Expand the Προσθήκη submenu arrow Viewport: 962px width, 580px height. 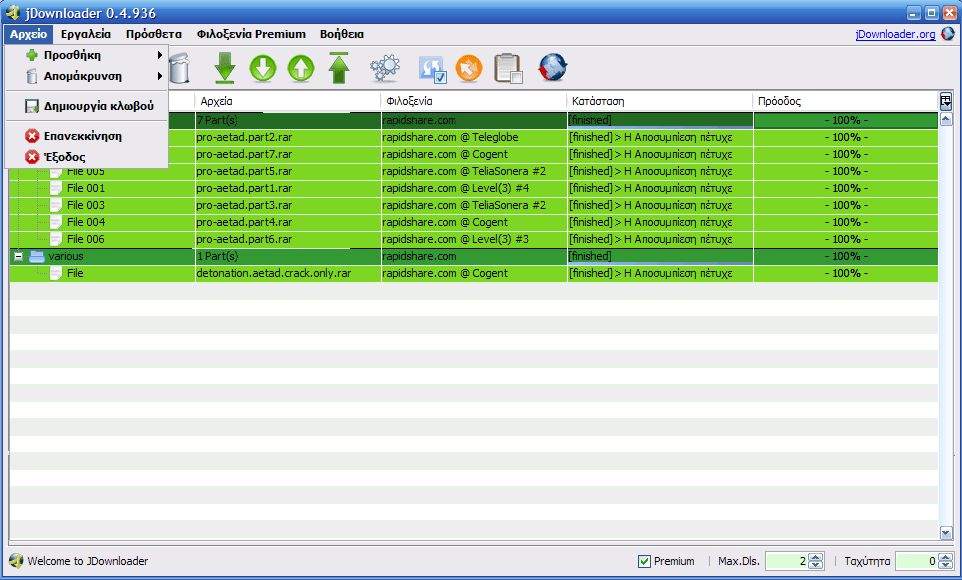(x=160, y=55)
